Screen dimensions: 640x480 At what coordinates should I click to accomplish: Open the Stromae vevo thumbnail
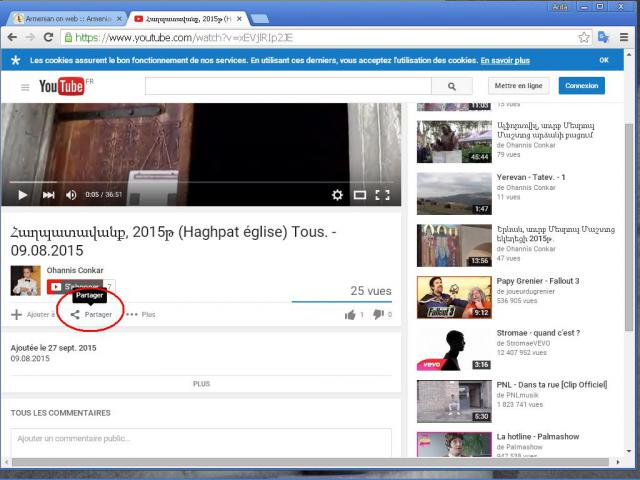click(454, 349)
